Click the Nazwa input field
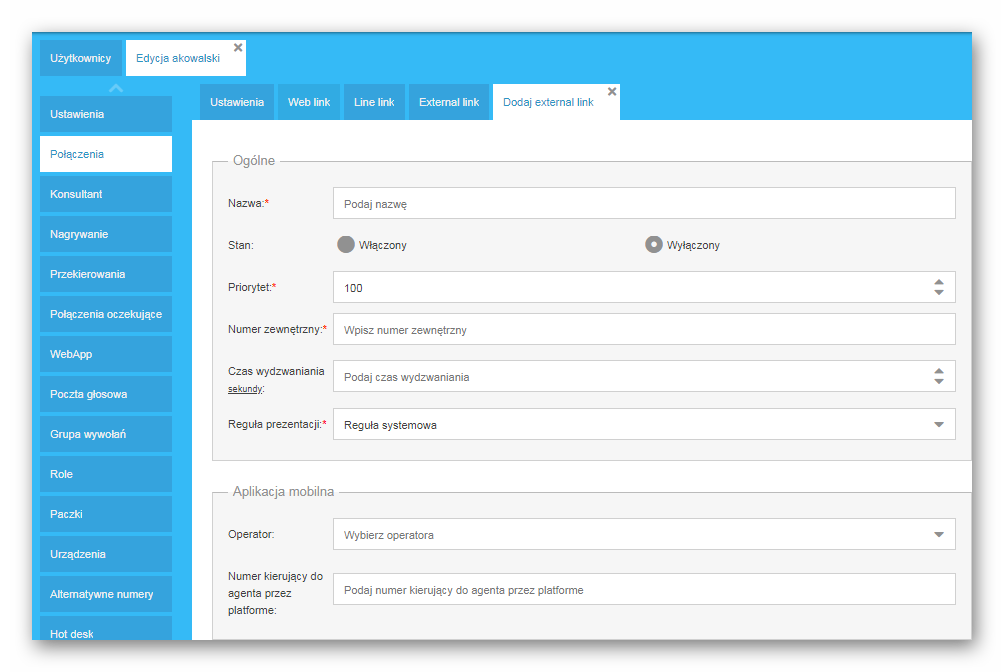Viewport: 1004px width, 672px height. [644, 203]
